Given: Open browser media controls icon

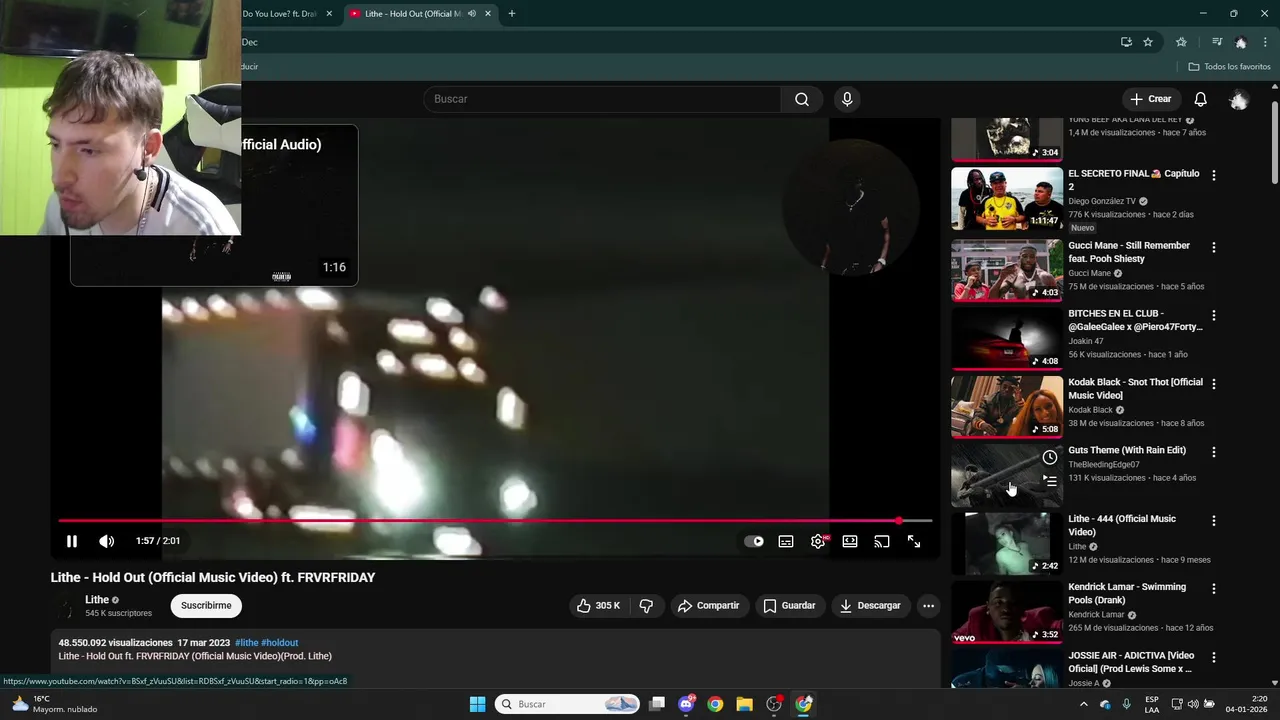Looking at the screenshot, I should 1217,42.
